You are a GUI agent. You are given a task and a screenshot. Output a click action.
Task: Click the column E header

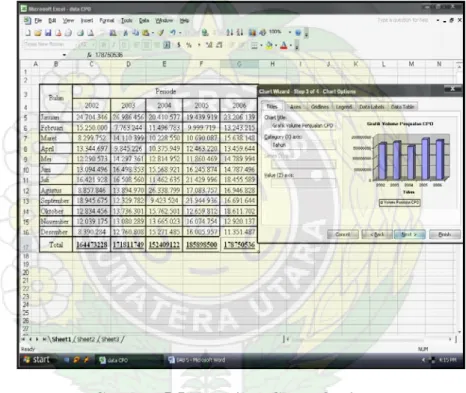(x=164, y=64)
